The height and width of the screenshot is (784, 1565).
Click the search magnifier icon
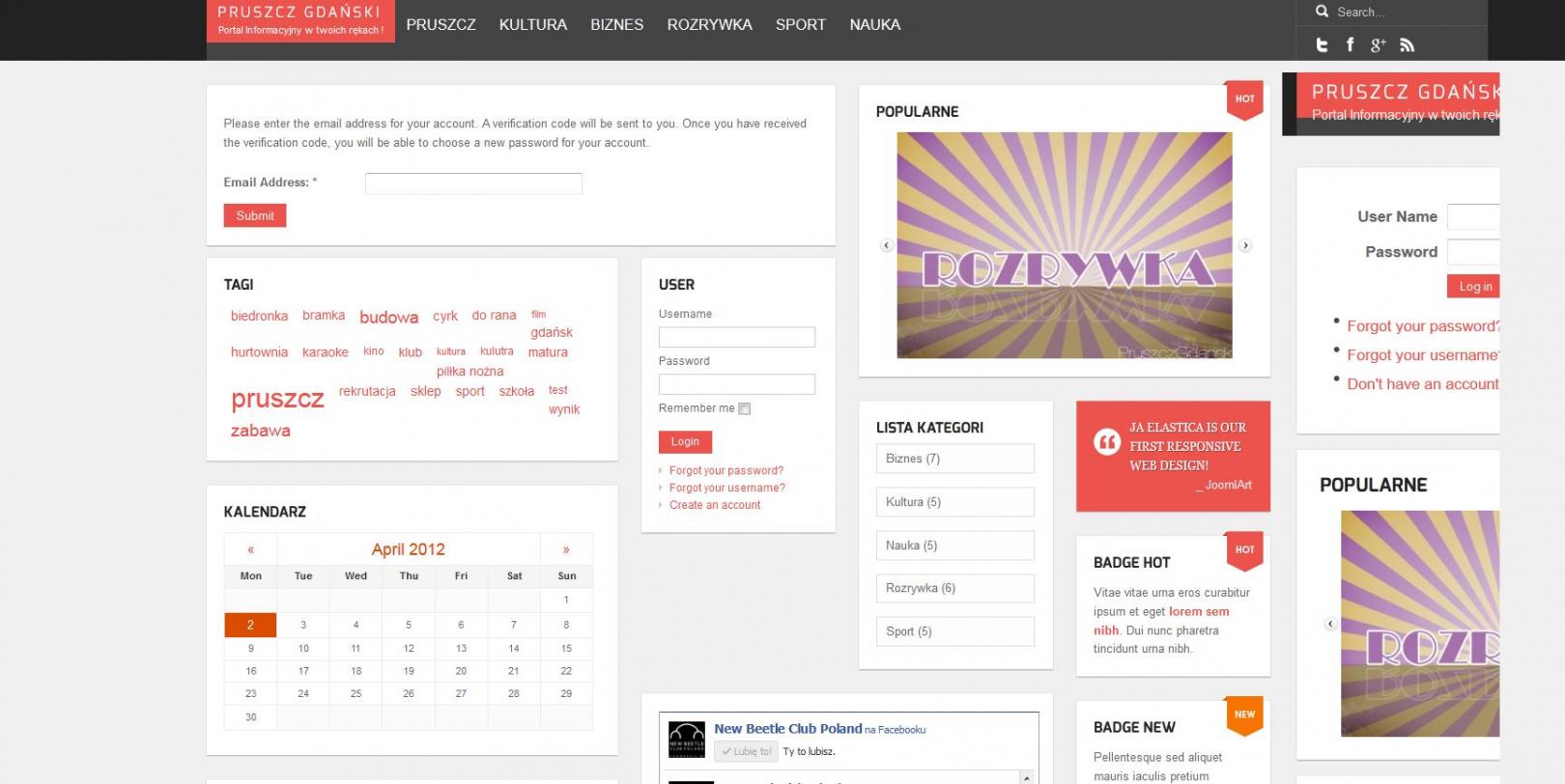coord(1322,12)
